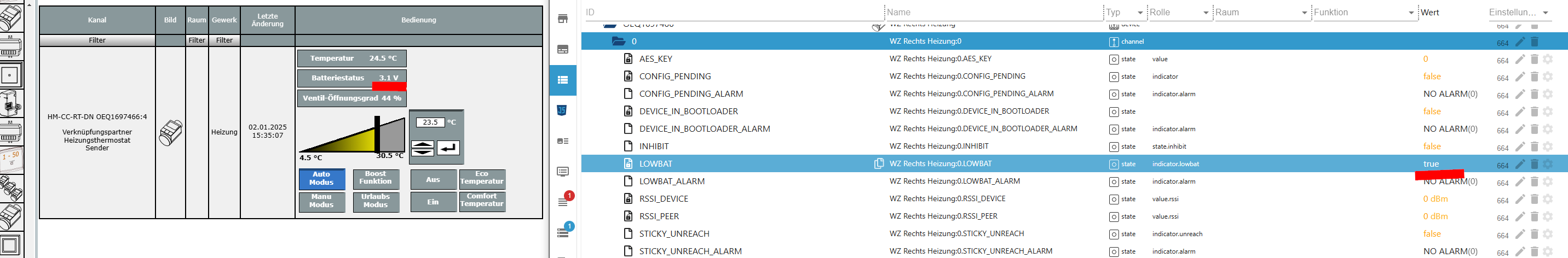Open sidebar log icon with red badge
This screenshot has height=258, width=1568.
point(563,202)
